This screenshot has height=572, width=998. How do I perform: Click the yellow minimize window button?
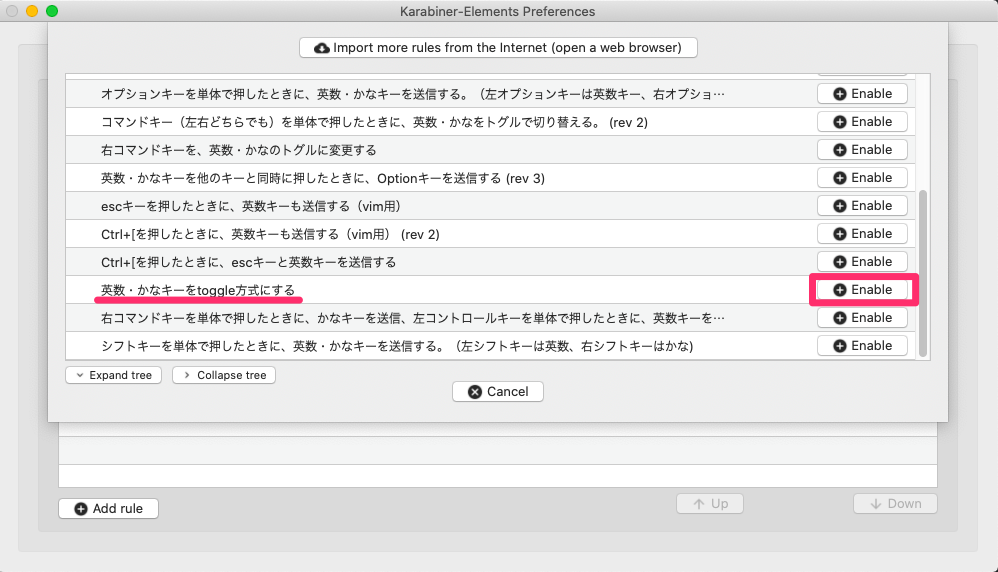[x=32, y=11]
